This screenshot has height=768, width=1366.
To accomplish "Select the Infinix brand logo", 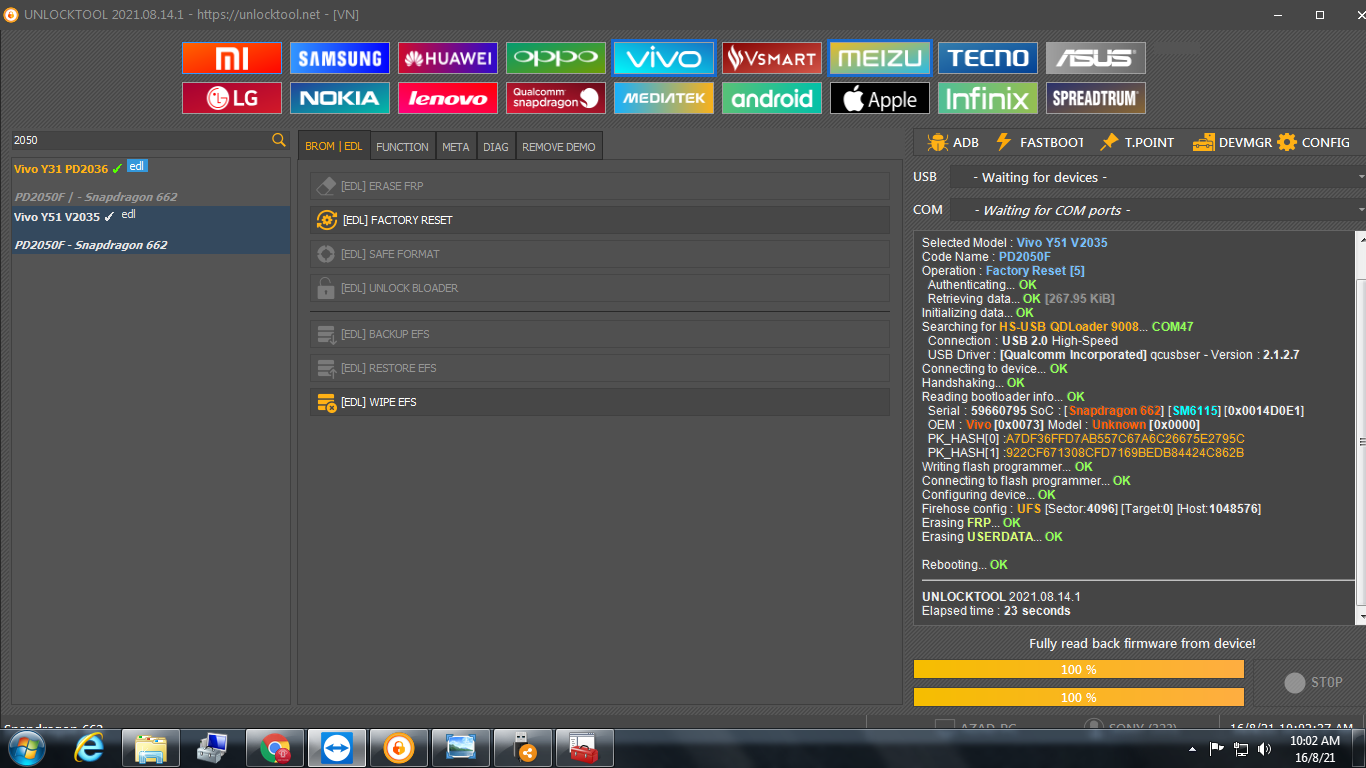I will click(x=988, y=98).
